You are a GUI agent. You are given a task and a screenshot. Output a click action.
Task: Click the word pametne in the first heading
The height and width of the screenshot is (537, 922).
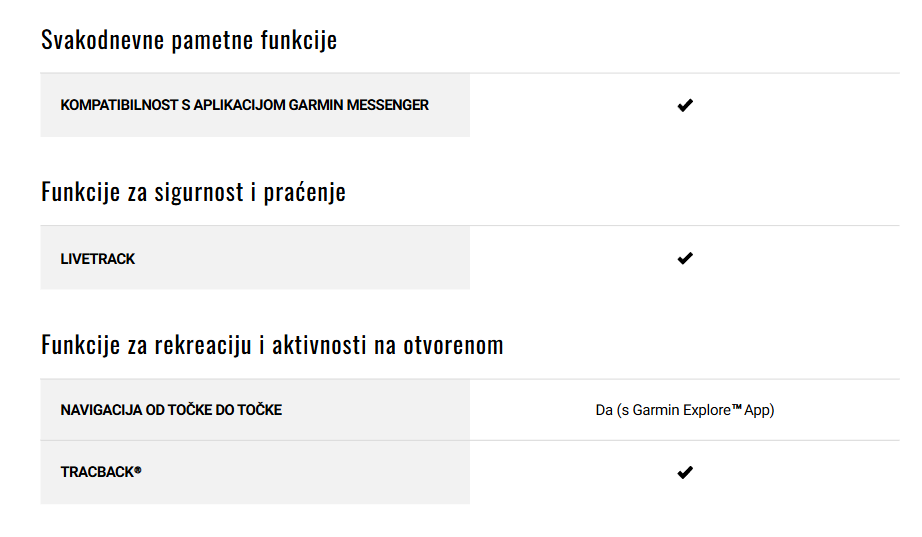click(x=212, y=40)
